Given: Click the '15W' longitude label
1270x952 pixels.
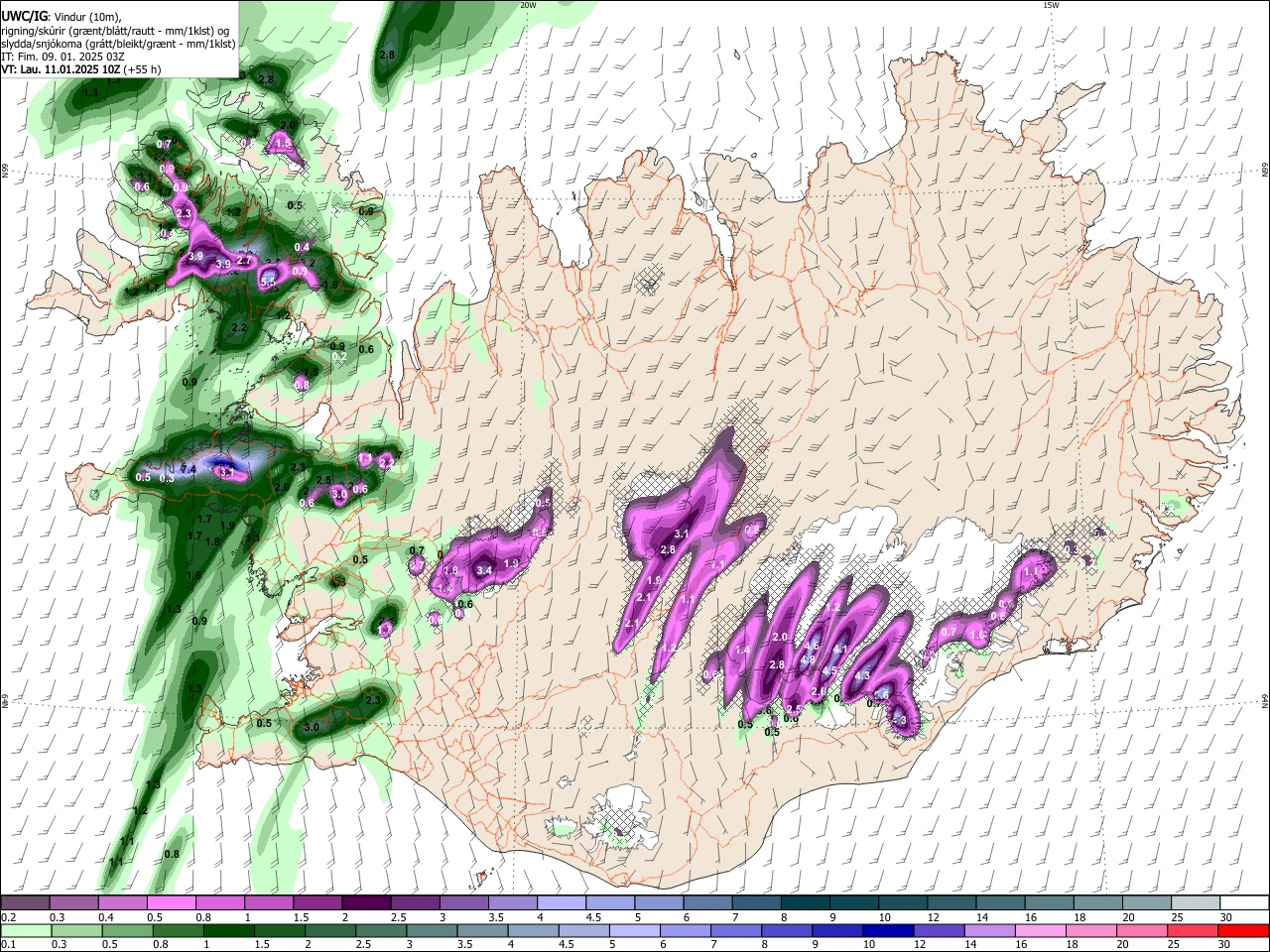Looking at the screenshot, I should point(1051,5).
